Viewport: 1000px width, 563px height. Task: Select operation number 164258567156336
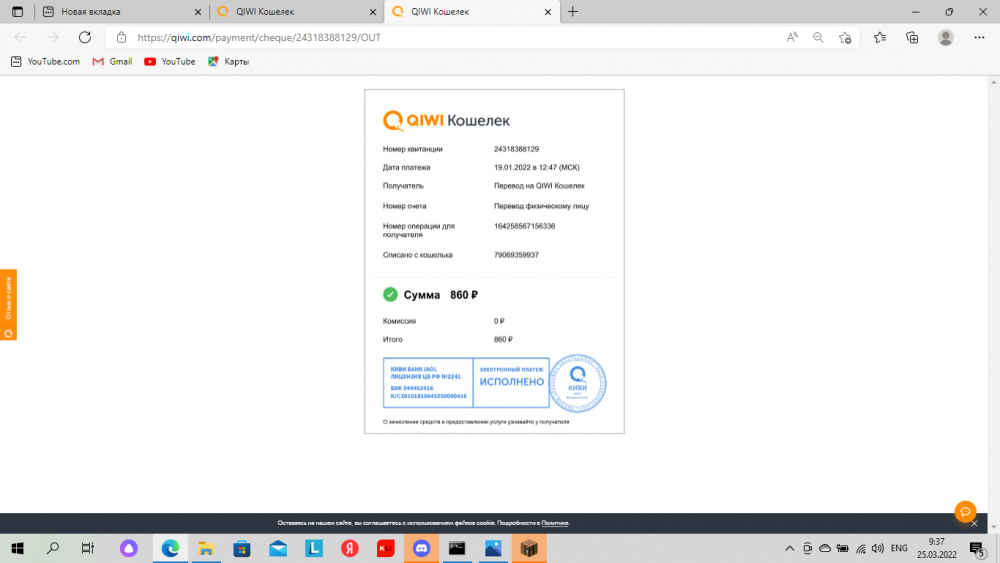coord(524,226)
